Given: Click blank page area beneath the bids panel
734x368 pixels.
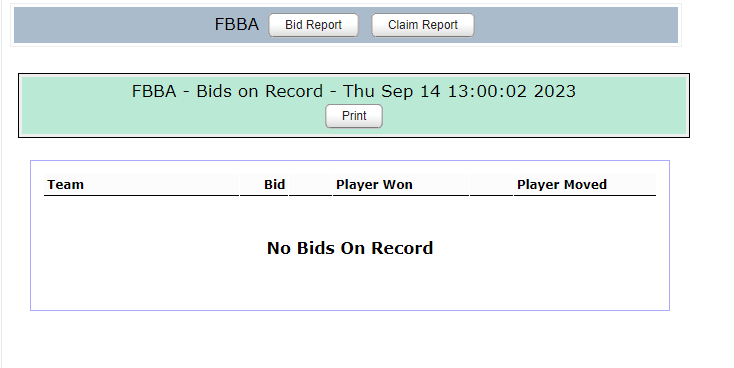Looking at the screenshot, I should pyautogui.click(x=350, y=339).
